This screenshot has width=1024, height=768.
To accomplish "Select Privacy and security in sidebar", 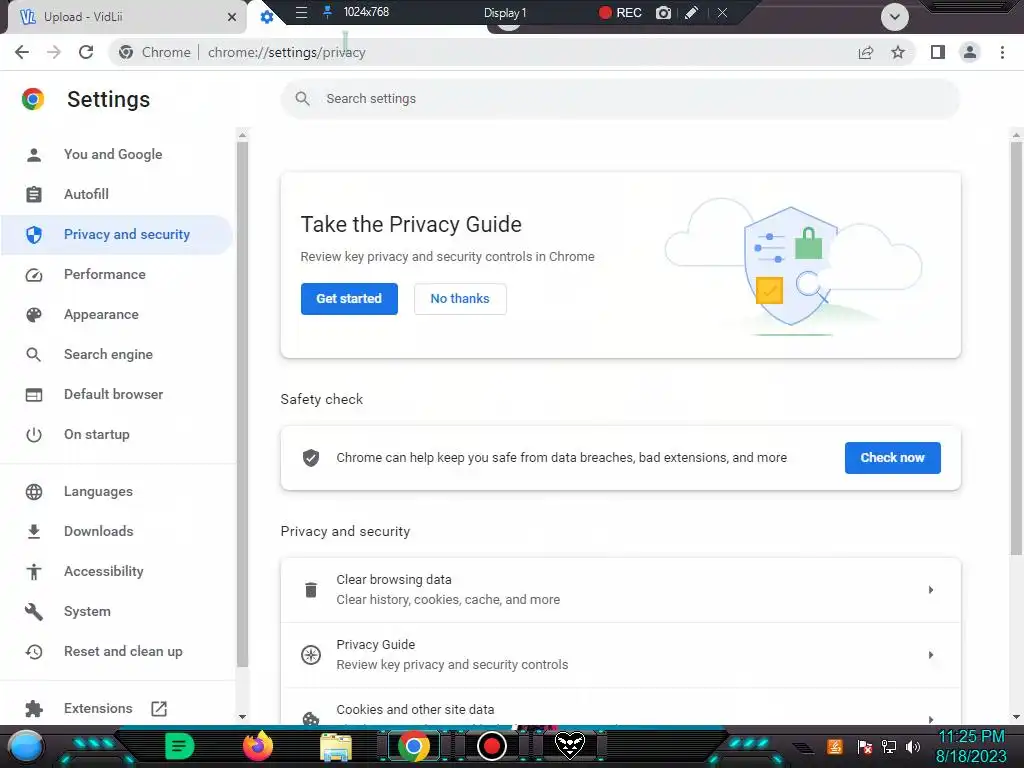I will (118, 234).
